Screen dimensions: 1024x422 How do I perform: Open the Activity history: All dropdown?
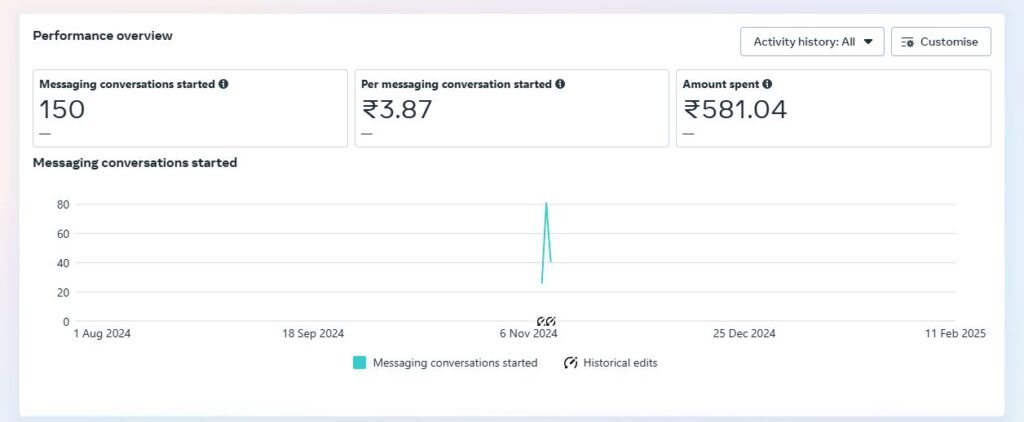[x=811, y=42]
